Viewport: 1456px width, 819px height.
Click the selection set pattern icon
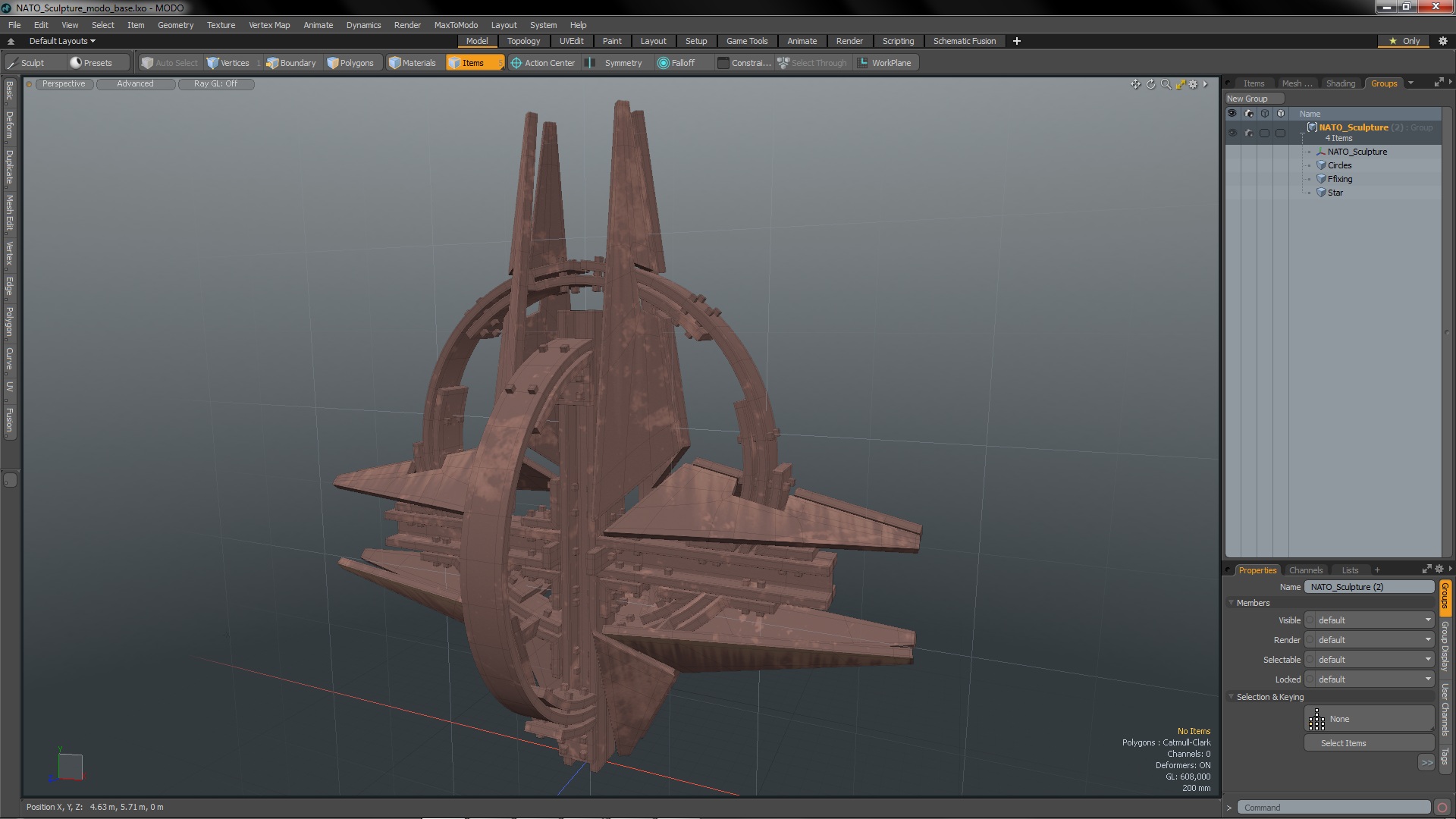[1317, 719]
